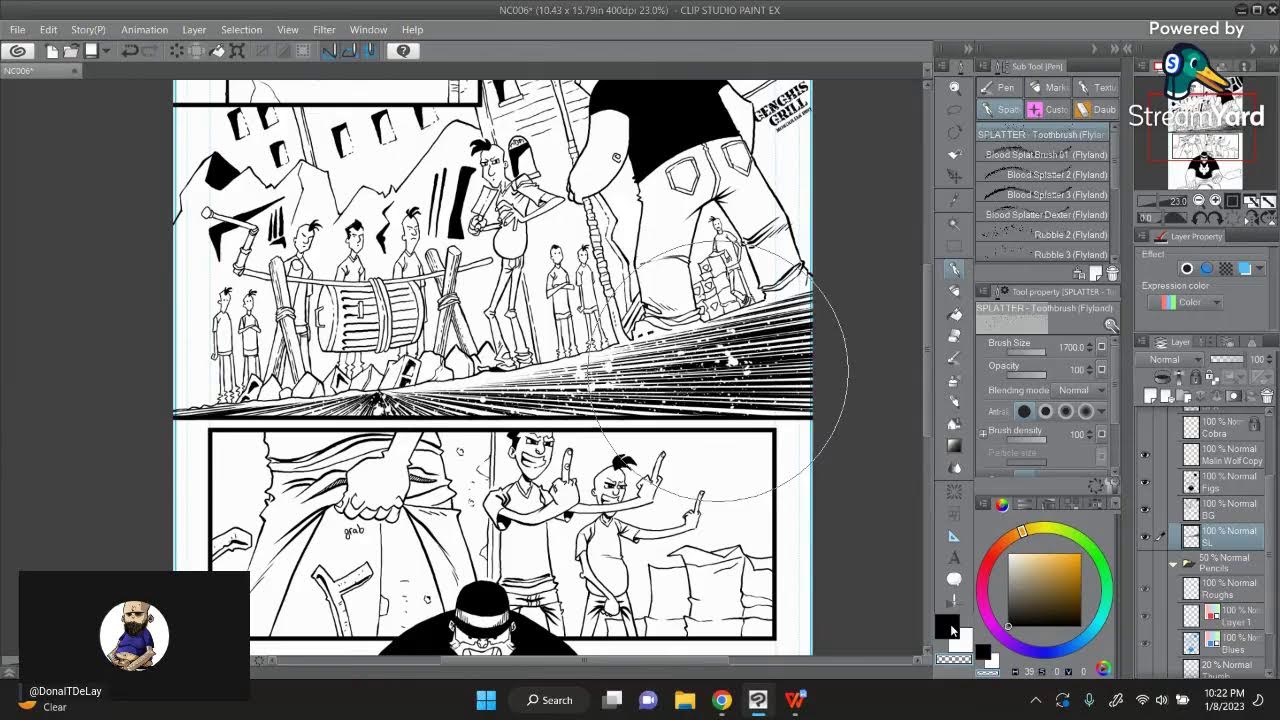This screenshot has height=720, width=1280.
Task: Select the Gradient tool in the toolbox
Action: 954,446
